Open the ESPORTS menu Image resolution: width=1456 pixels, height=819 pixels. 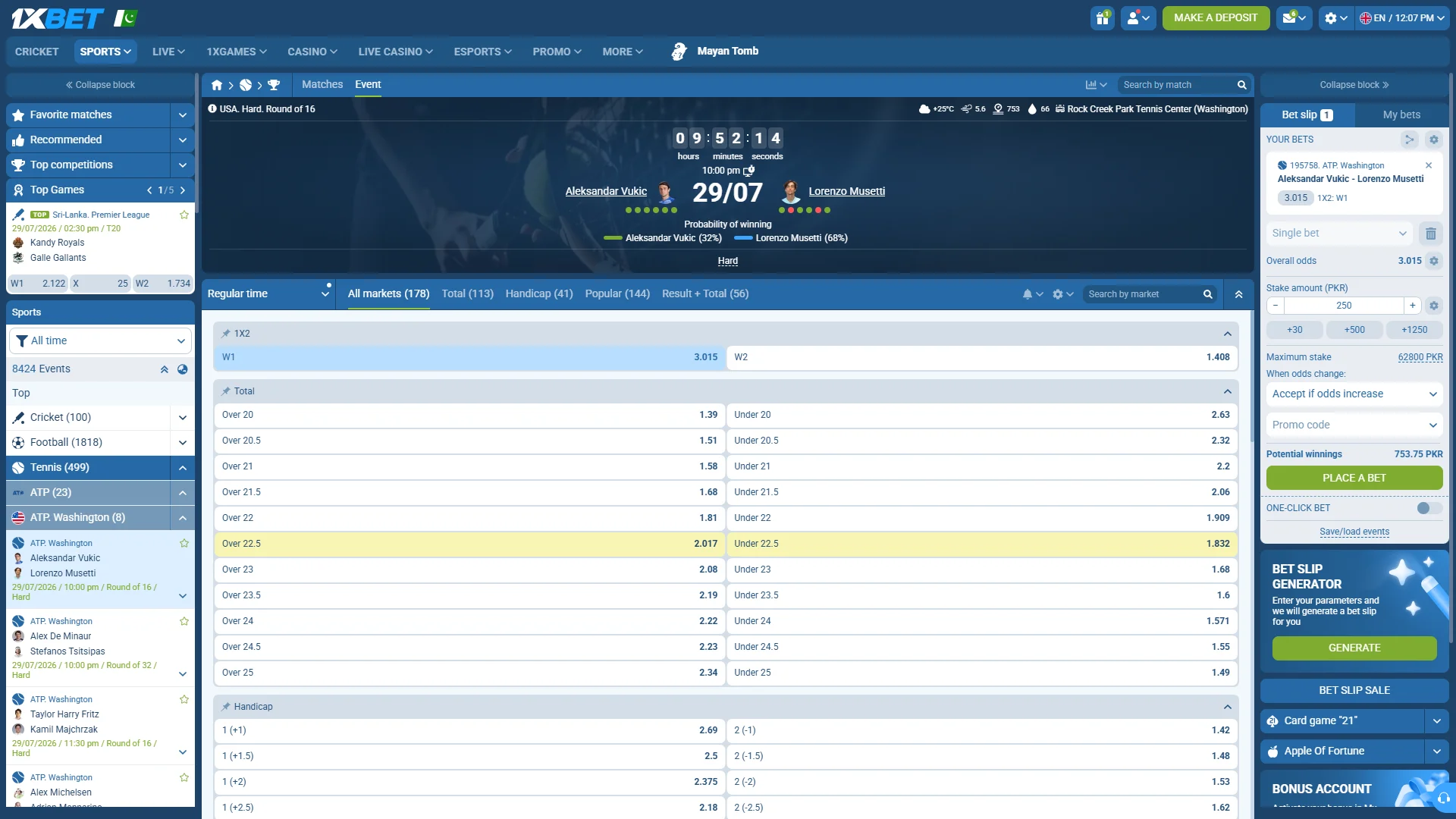482,52
